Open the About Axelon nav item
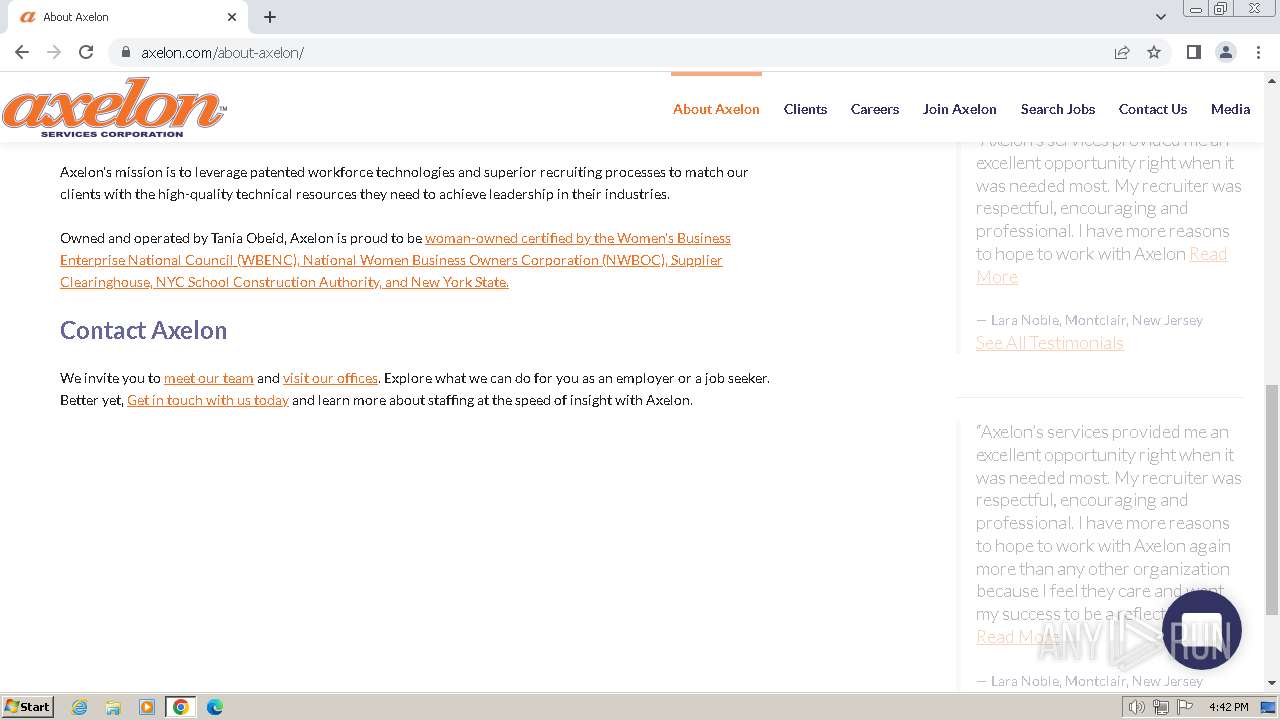Screen dimensions: 1280x720 click(716, 109)
